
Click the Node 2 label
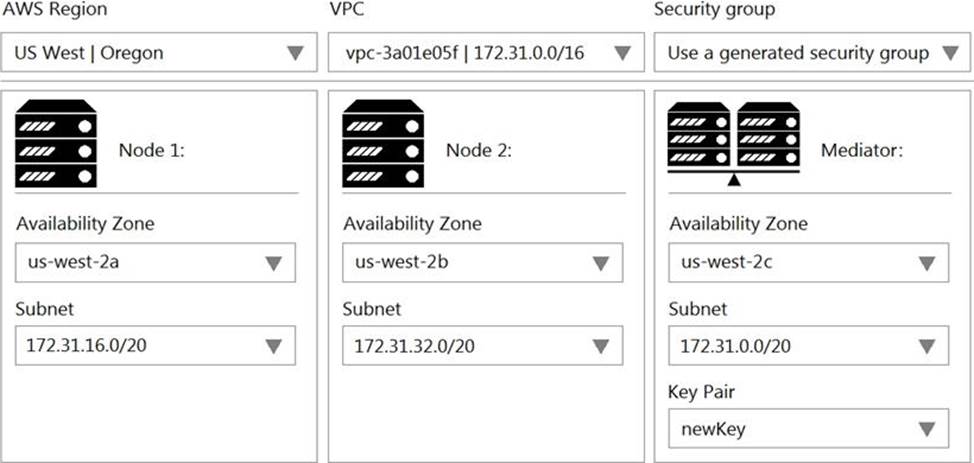(x=479, y=151)
